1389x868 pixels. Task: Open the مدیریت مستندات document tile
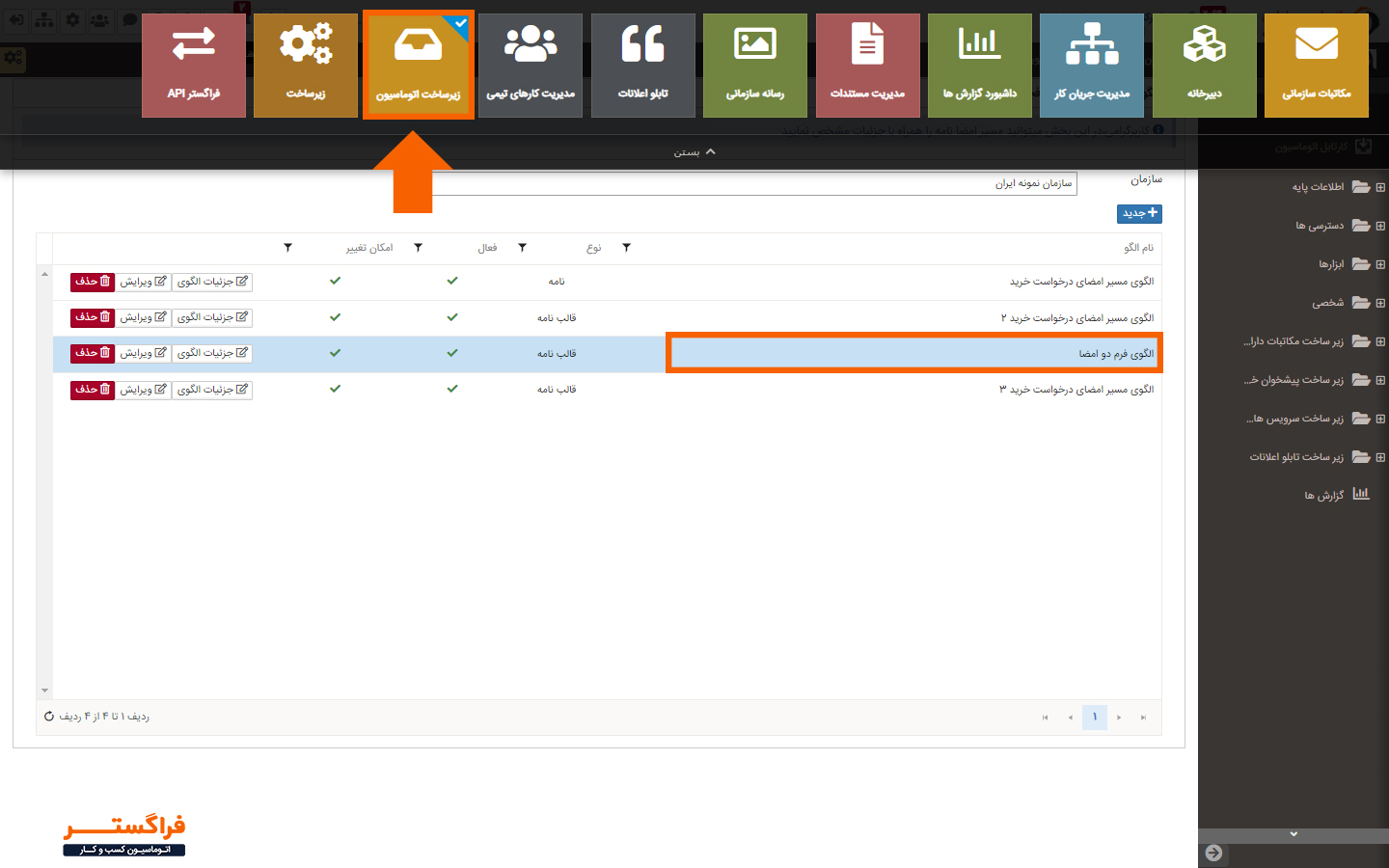tap(867, 66)
